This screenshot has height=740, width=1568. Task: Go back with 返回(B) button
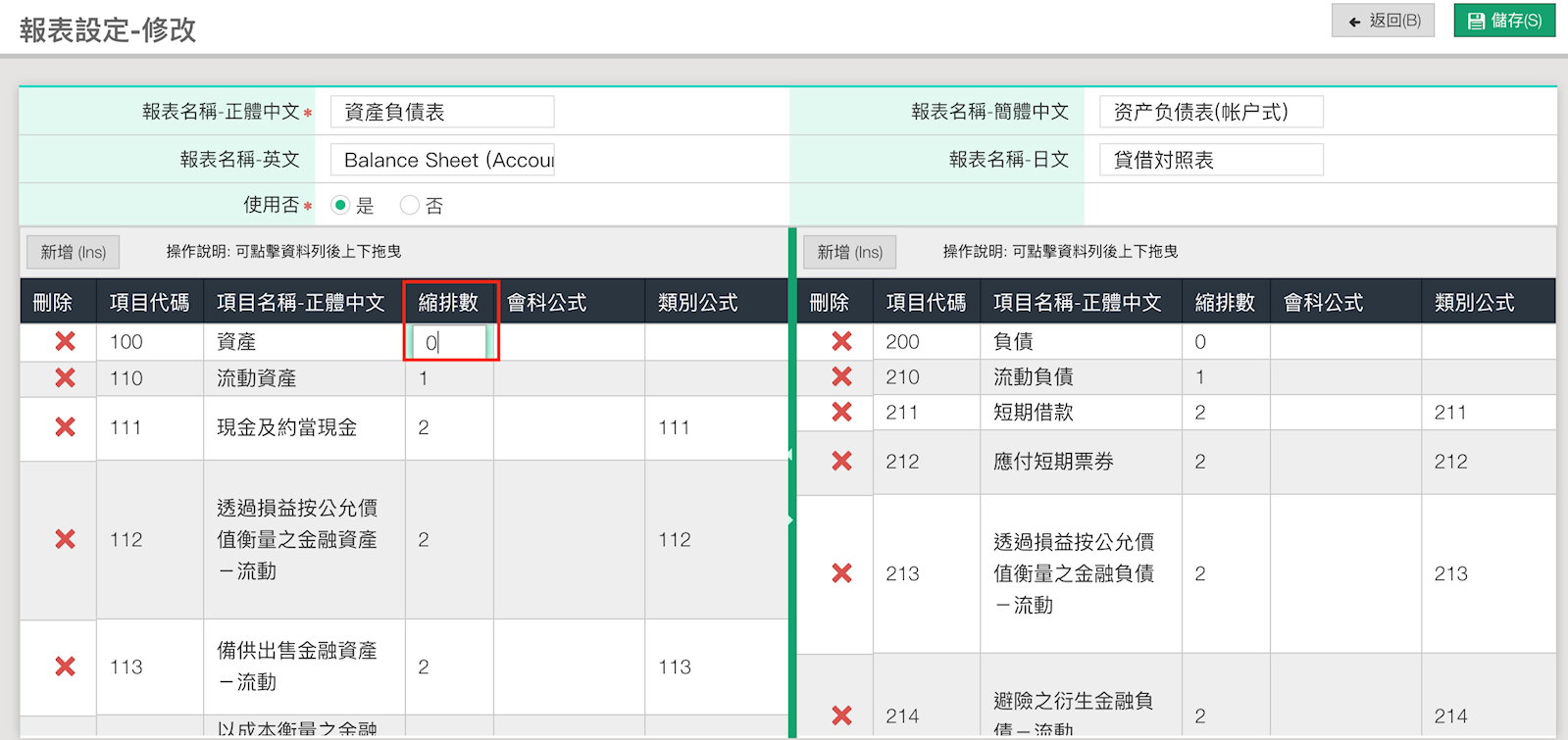tap(1384, 21)
